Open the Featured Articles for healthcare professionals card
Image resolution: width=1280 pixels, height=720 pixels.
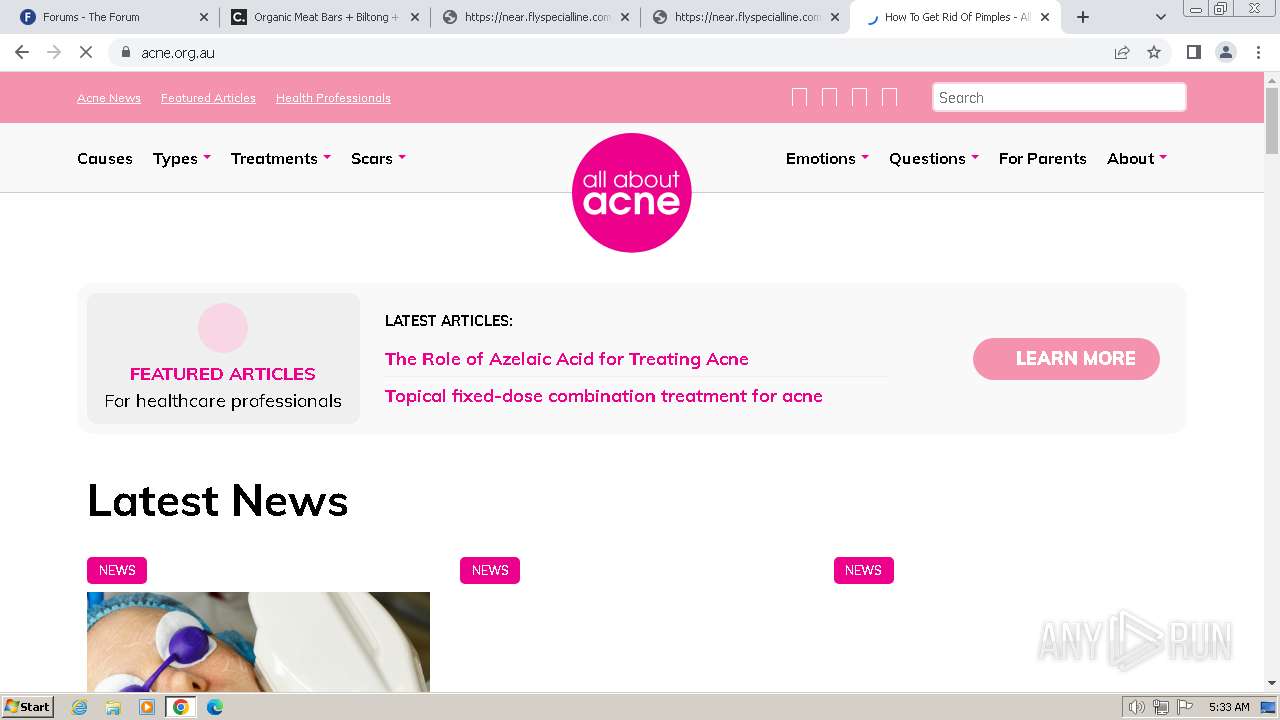[x=223, y=358]
